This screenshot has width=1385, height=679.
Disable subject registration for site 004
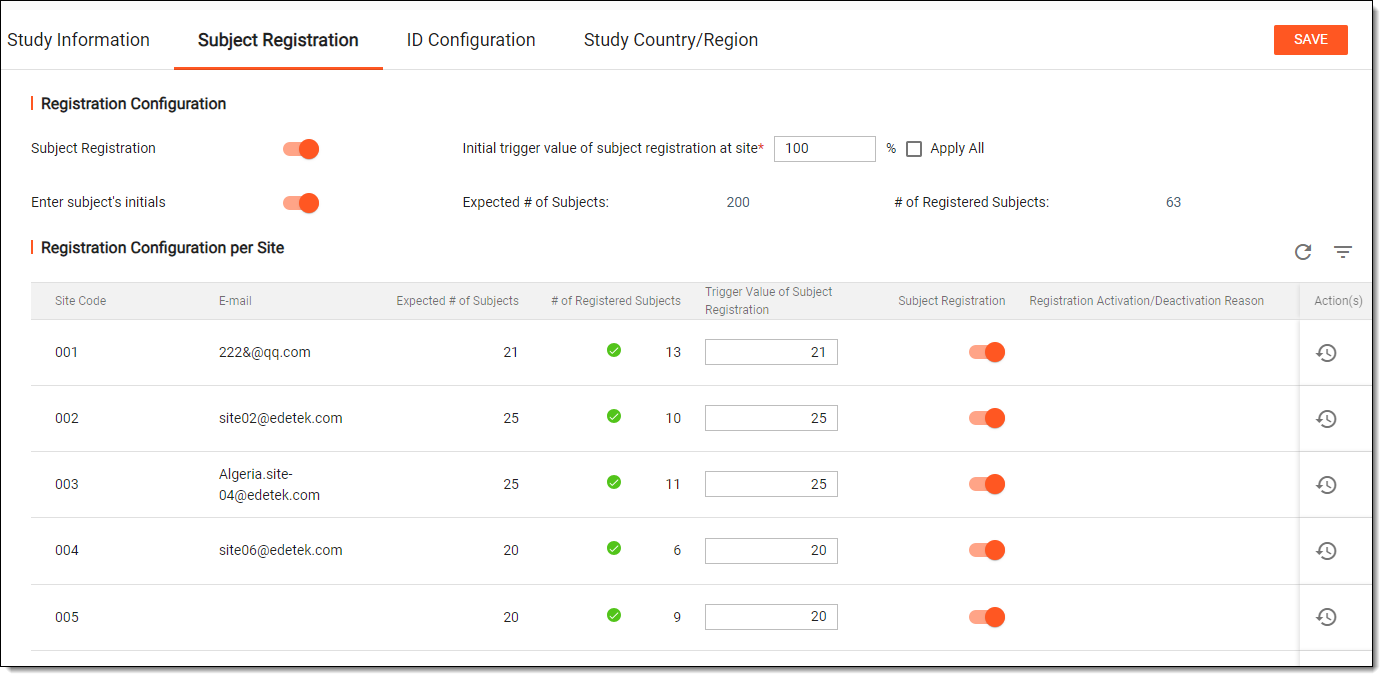pyautogui.click(x=987, y=550)
